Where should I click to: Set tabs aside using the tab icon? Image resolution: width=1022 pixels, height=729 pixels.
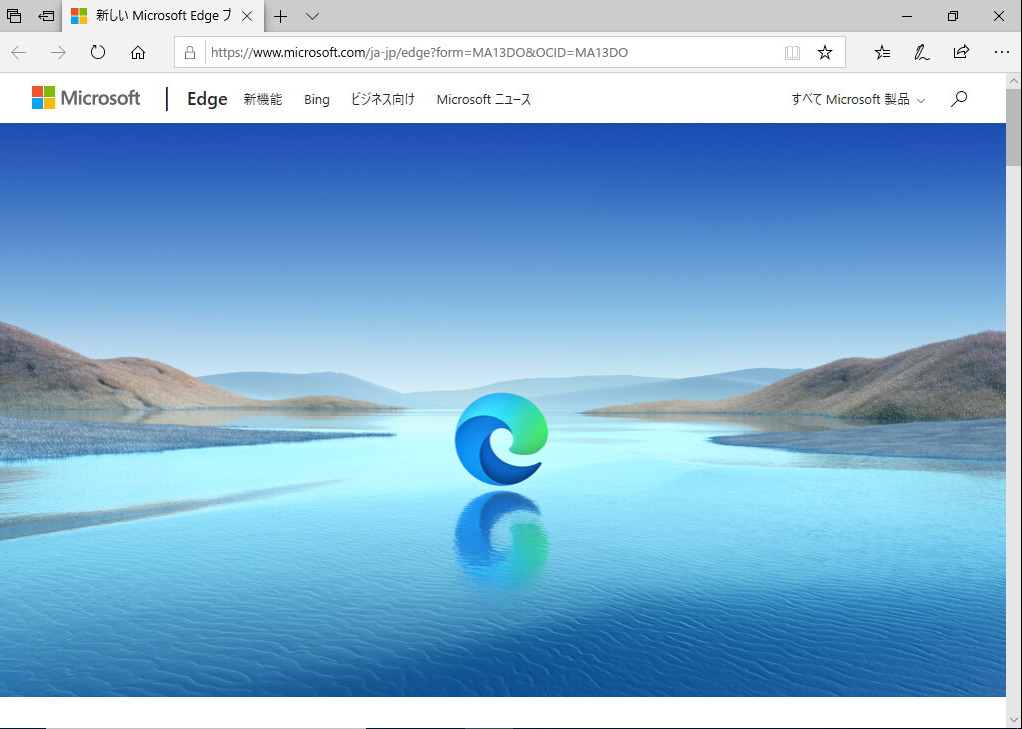46,16
